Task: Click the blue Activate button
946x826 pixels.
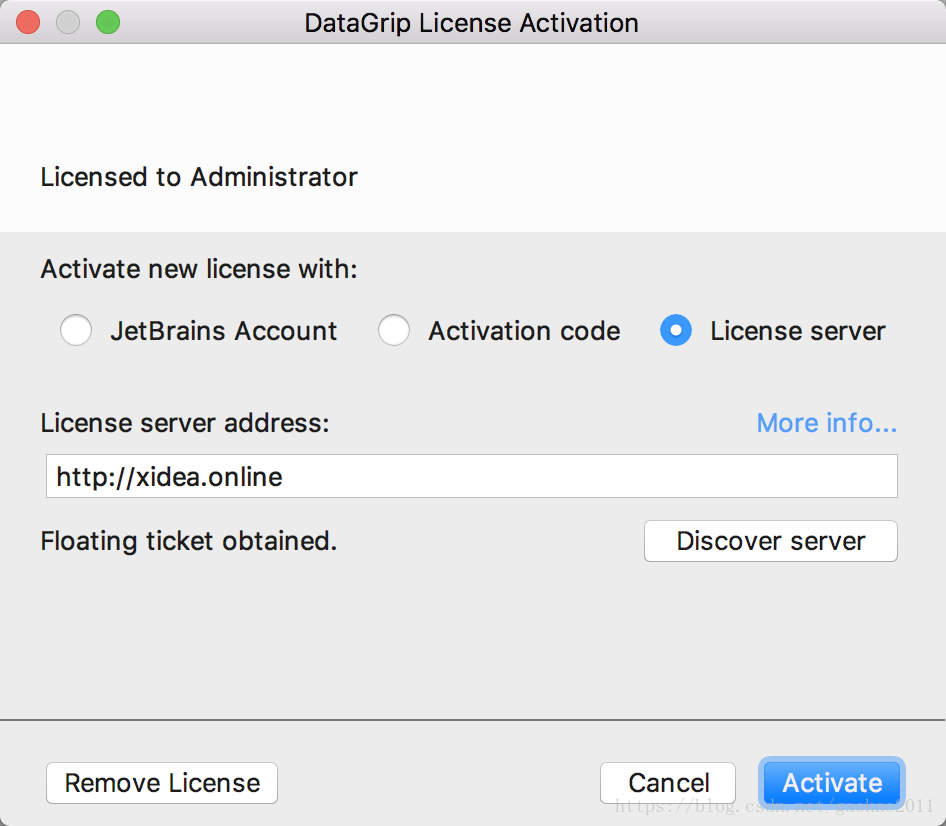Action: 832,783
